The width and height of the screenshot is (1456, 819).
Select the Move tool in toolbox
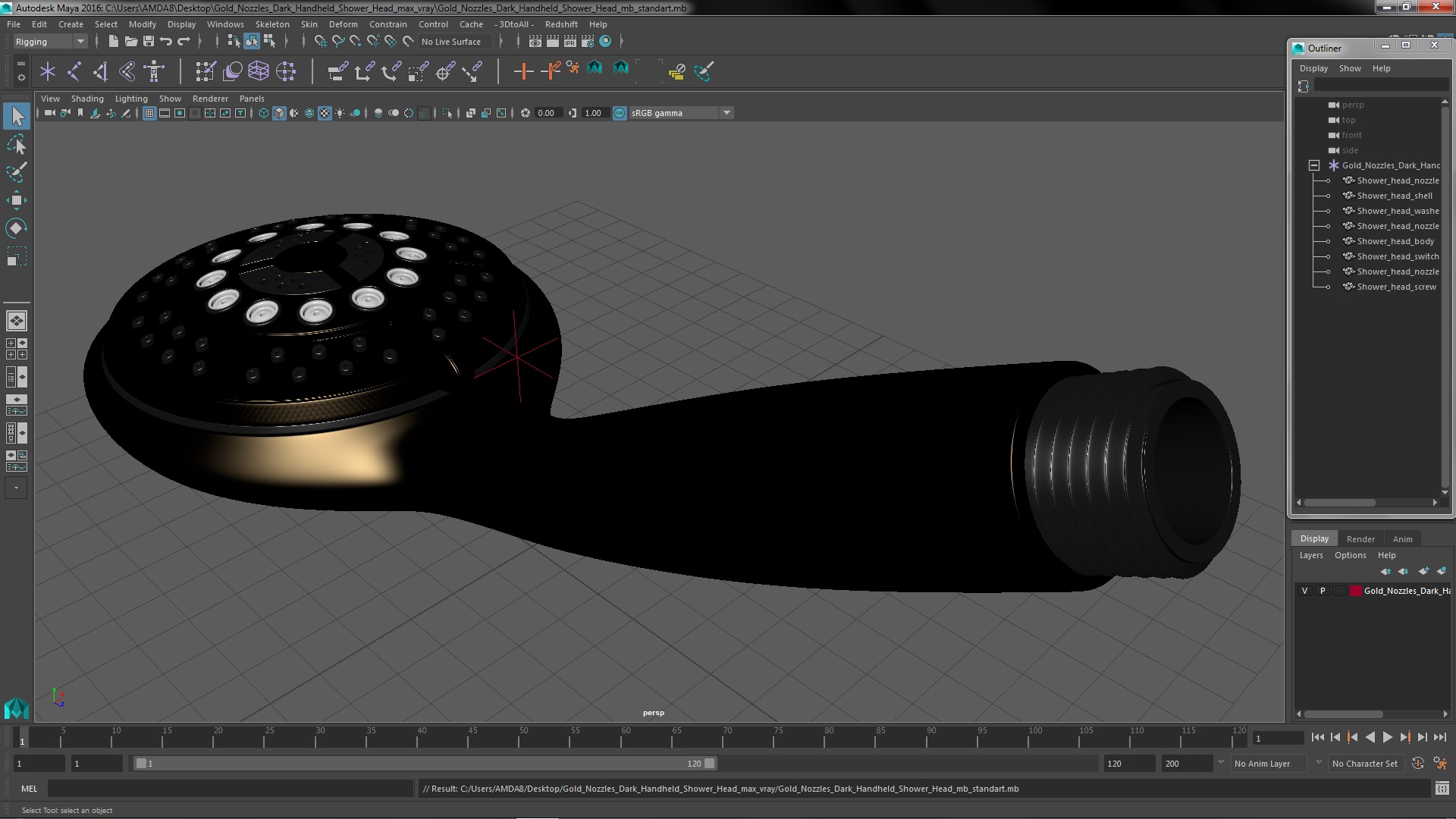(x=16, y=200)
